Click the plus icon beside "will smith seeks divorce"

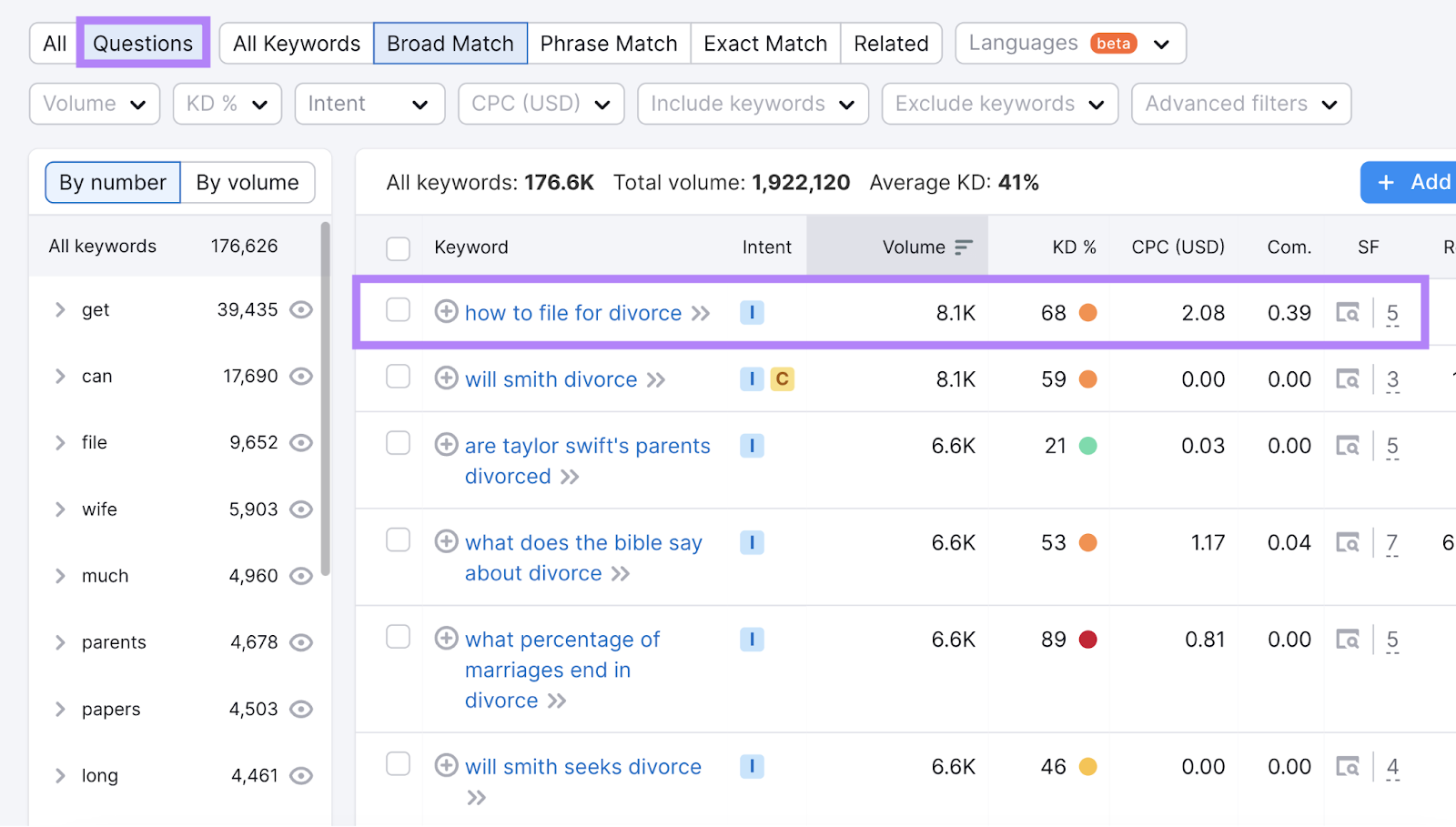click(446, 765)
